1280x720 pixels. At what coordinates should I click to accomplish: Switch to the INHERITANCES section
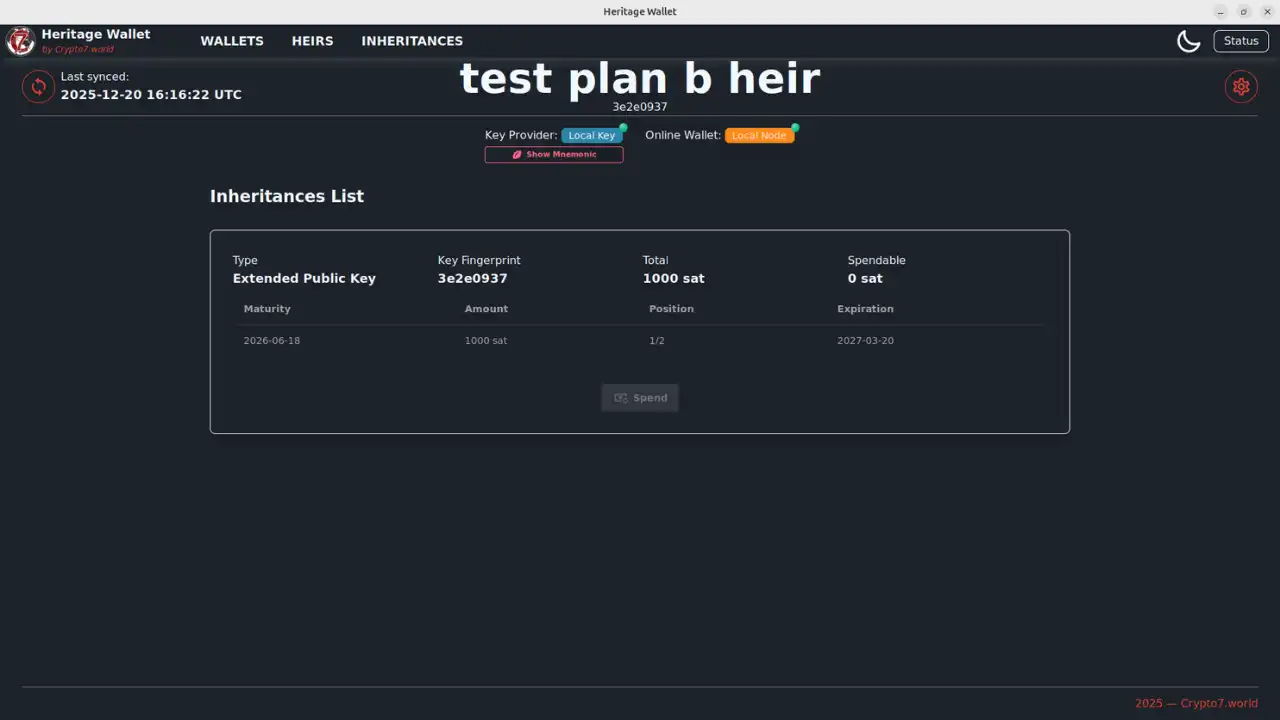click(412, 41)
